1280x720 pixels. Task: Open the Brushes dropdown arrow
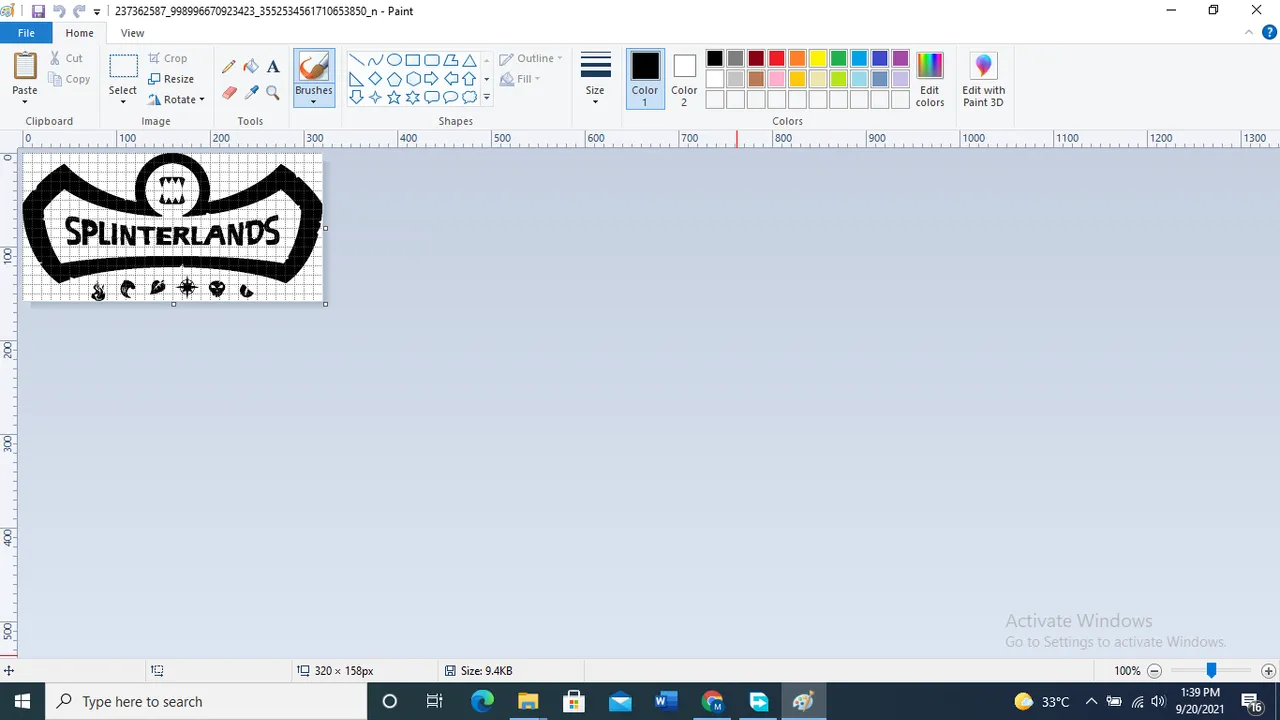click(x=314, y=102)
